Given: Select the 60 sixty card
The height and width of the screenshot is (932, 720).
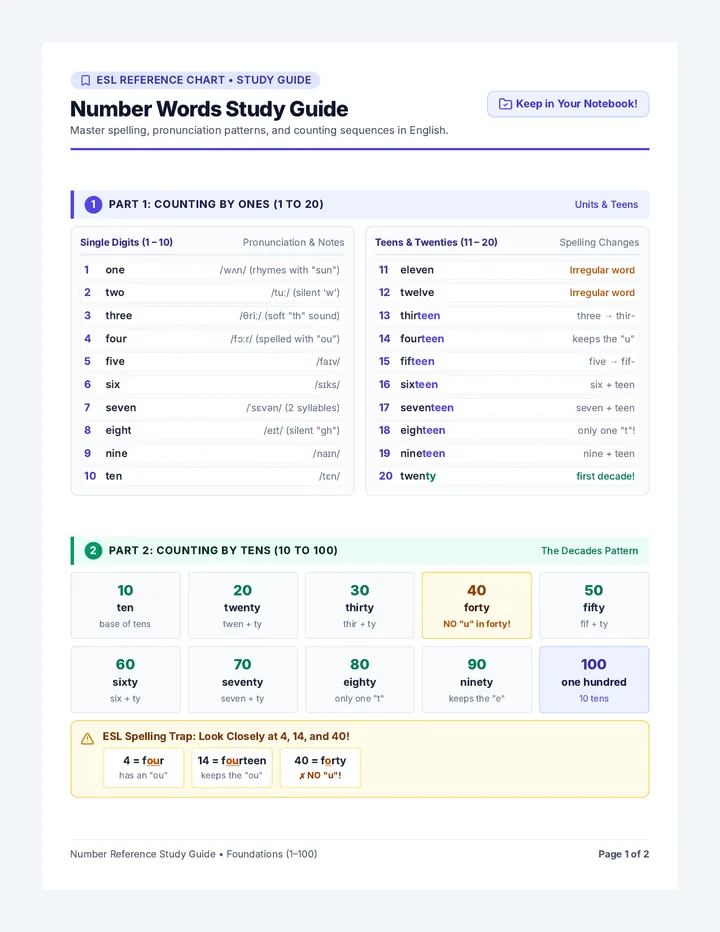Looking at the screenshot, I should [125, 679].
